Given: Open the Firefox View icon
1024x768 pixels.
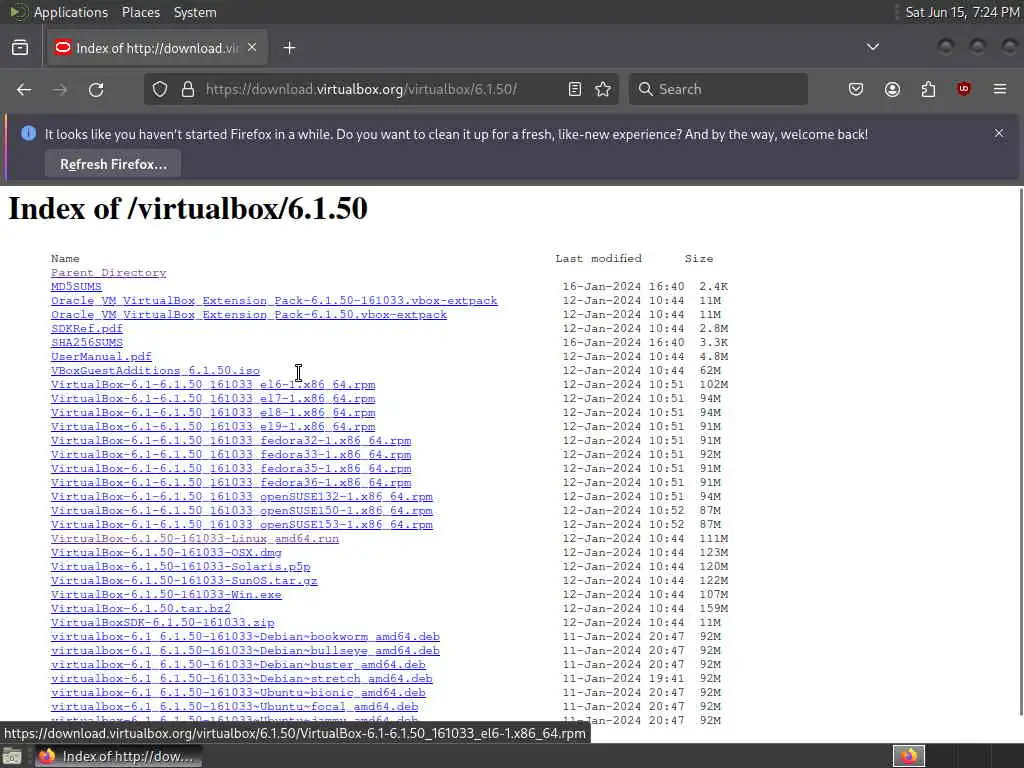Looking at the screenshot, I should click(x=20, y=48).
